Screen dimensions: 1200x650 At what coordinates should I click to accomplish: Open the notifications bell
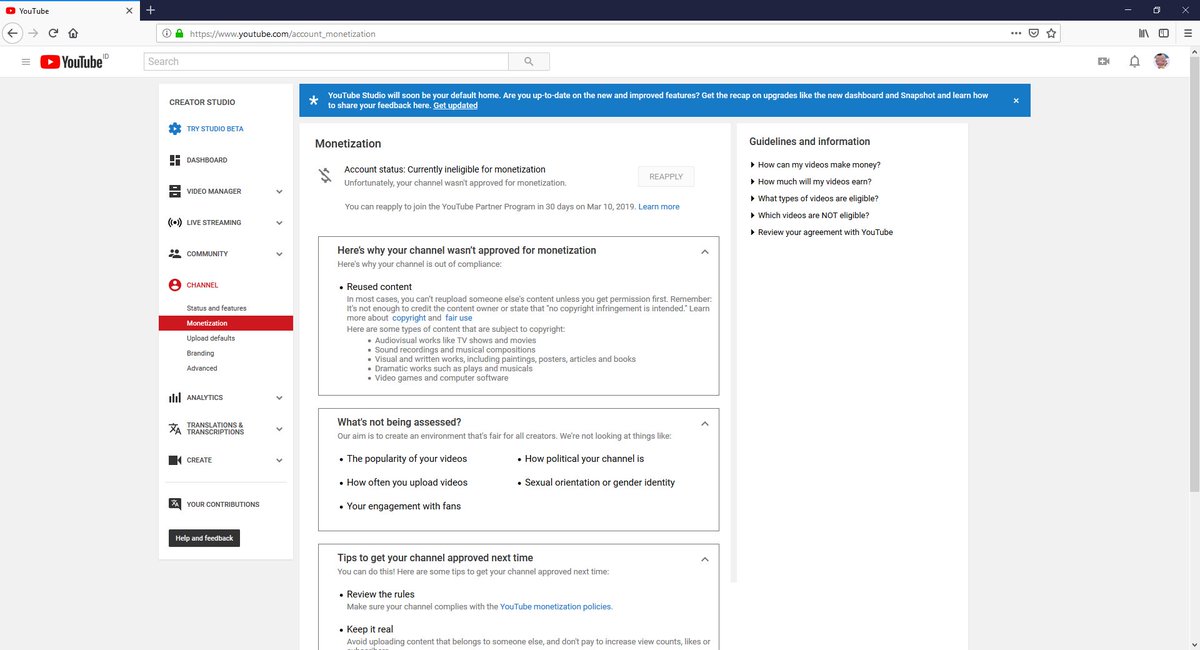[x=1134, y=62]
